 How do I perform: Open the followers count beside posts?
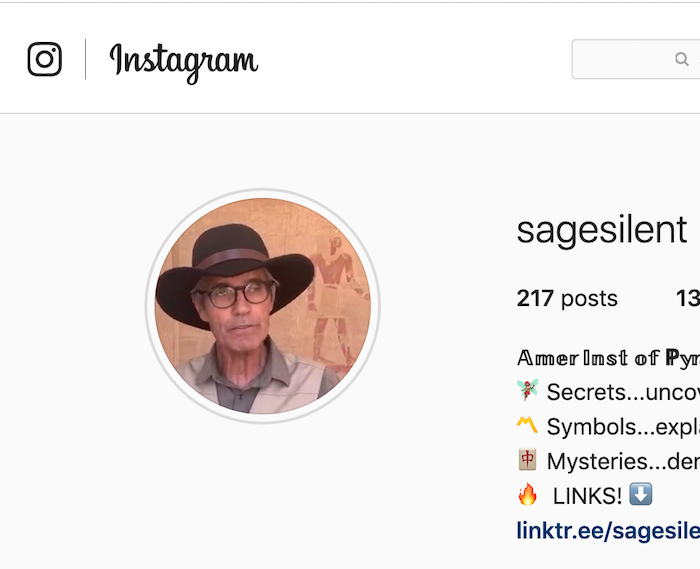click(688, 298)
